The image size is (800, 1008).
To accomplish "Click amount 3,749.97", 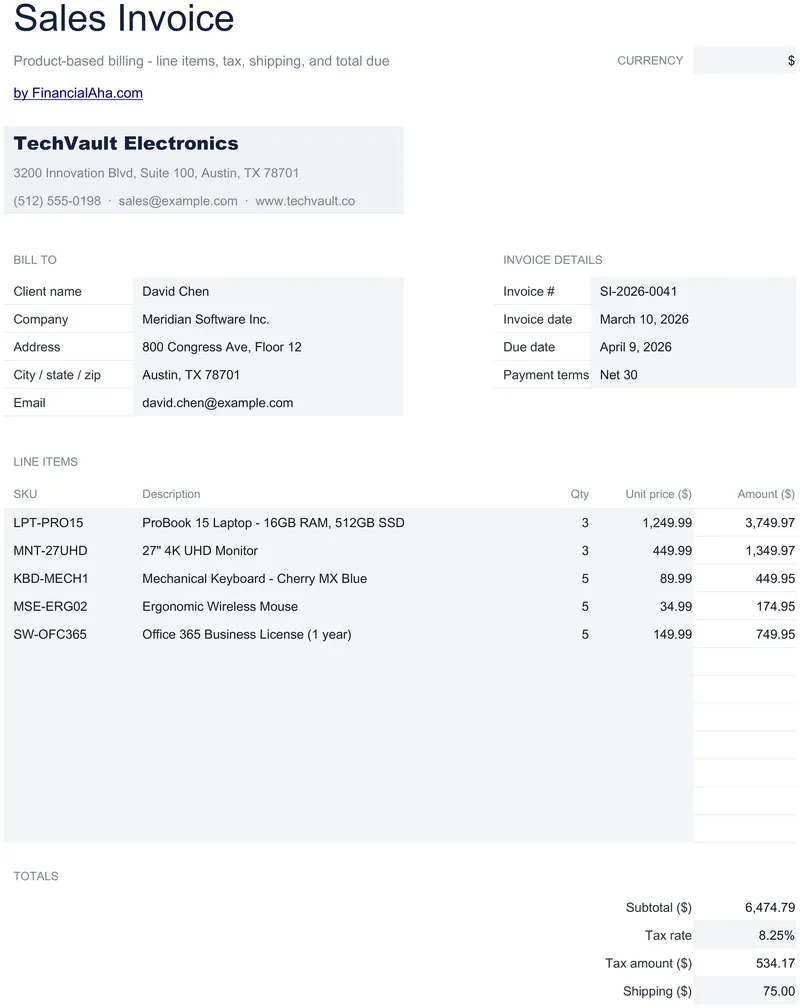I will (770, 523).
